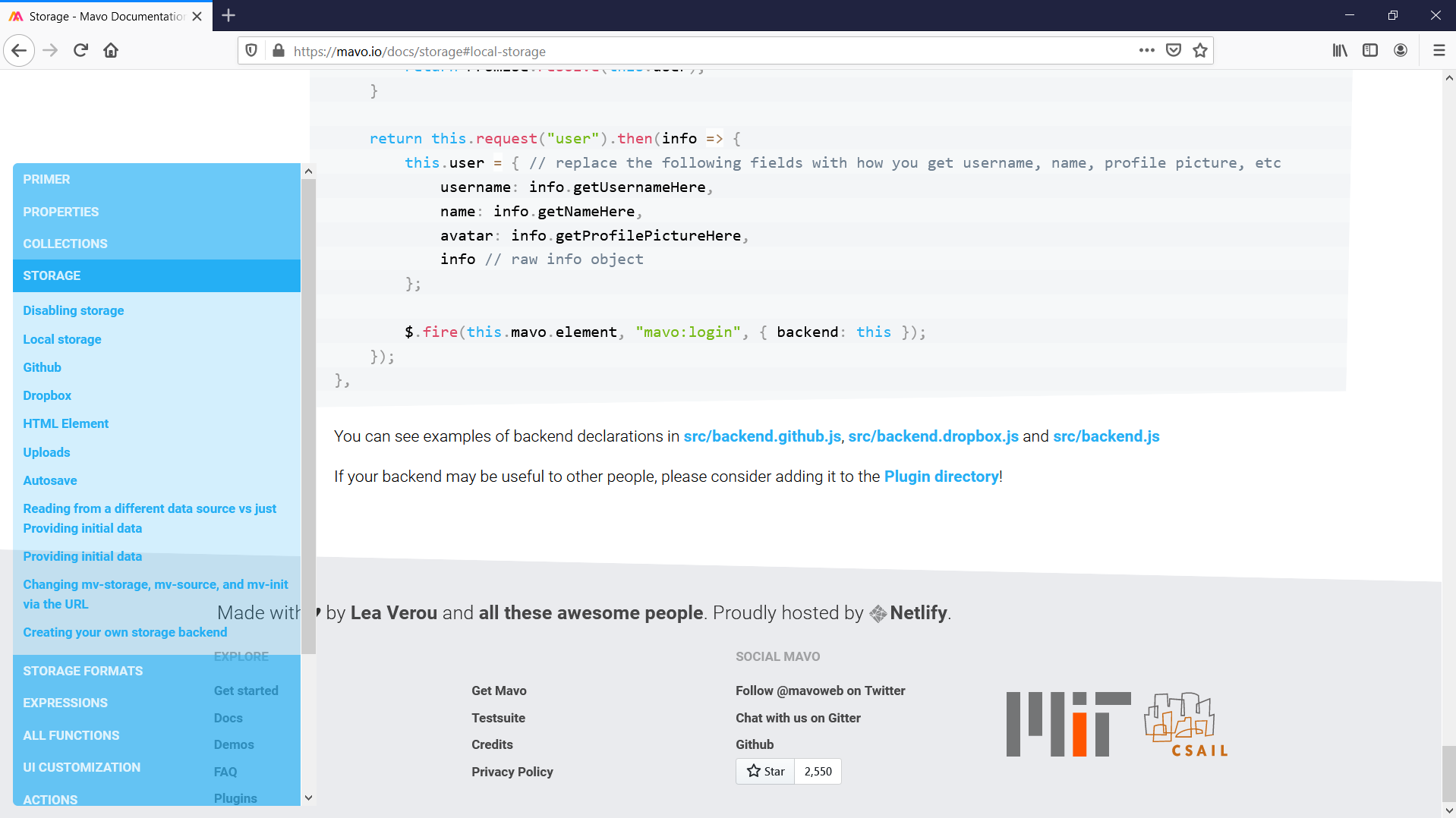Open Firefox account icon
1456x818 pixels.
(1401, 51)
